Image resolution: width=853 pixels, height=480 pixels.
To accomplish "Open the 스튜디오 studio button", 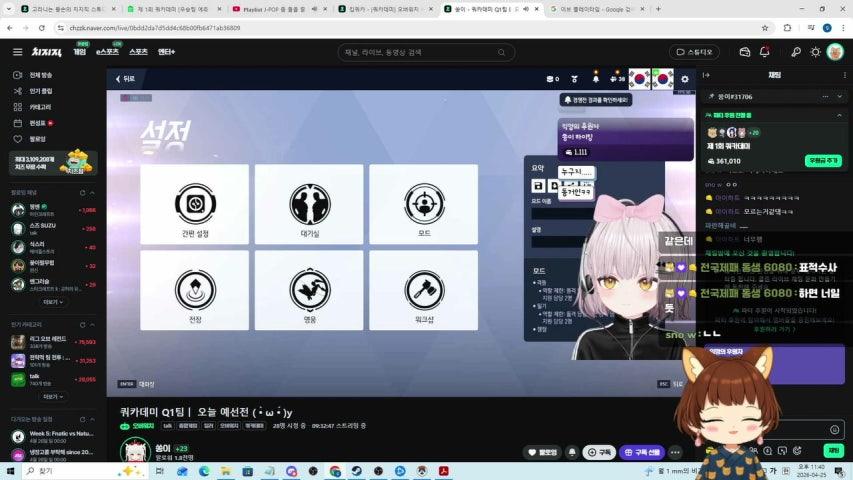I will 694,52.
